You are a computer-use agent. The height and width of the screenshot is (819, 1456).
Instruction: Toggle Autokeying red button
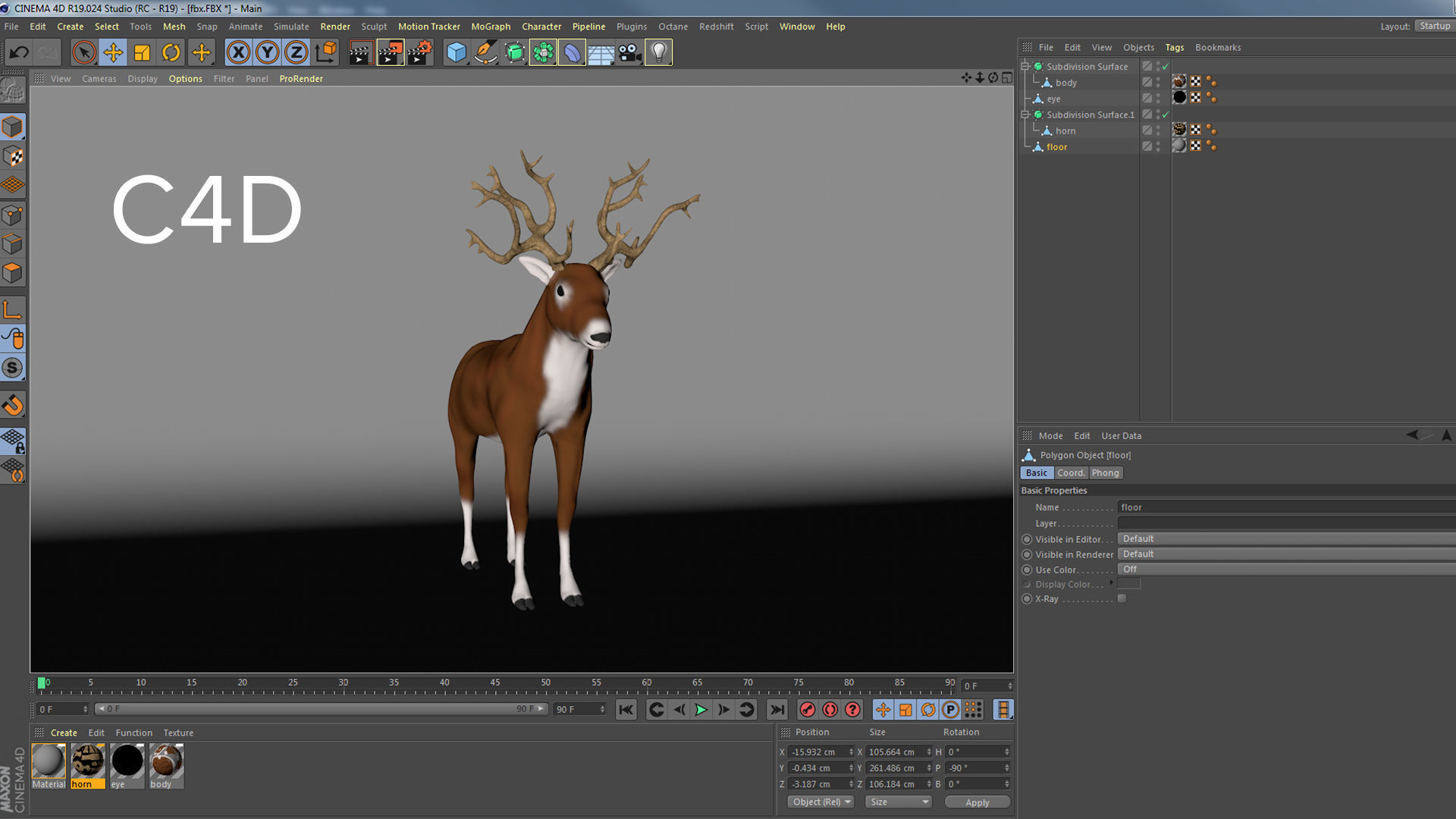tap(830, 710)
